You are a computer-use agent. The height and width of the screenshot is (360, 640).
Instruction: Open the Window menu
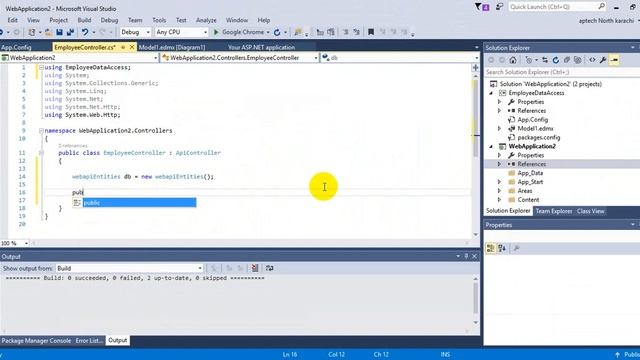(237, 20)
